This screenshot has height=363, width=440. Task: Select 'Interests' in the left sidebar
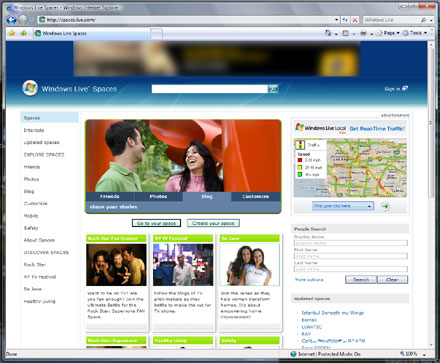click(34, 130)
